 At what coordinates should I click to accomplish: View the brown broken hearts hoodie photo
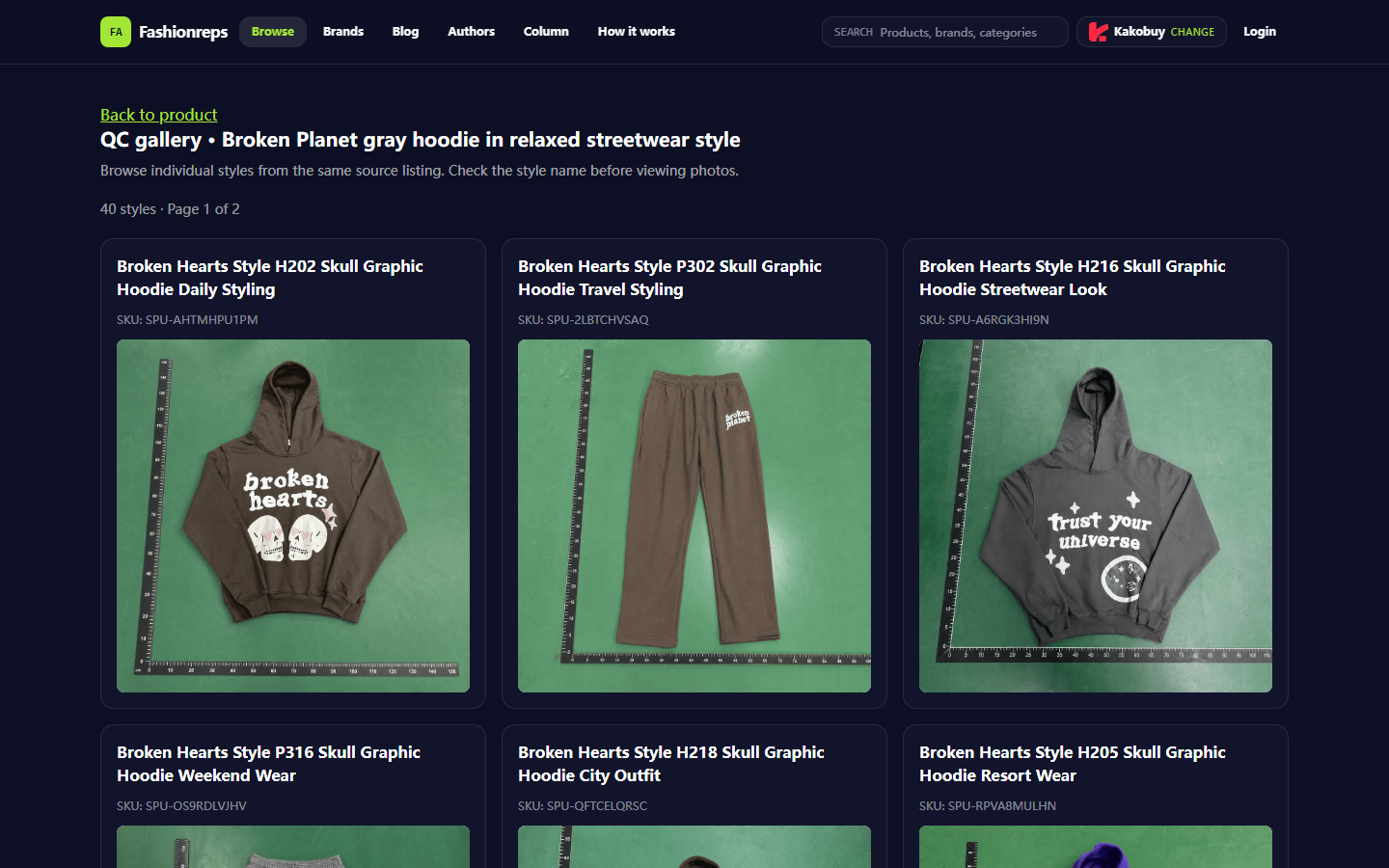pos(293,516)
